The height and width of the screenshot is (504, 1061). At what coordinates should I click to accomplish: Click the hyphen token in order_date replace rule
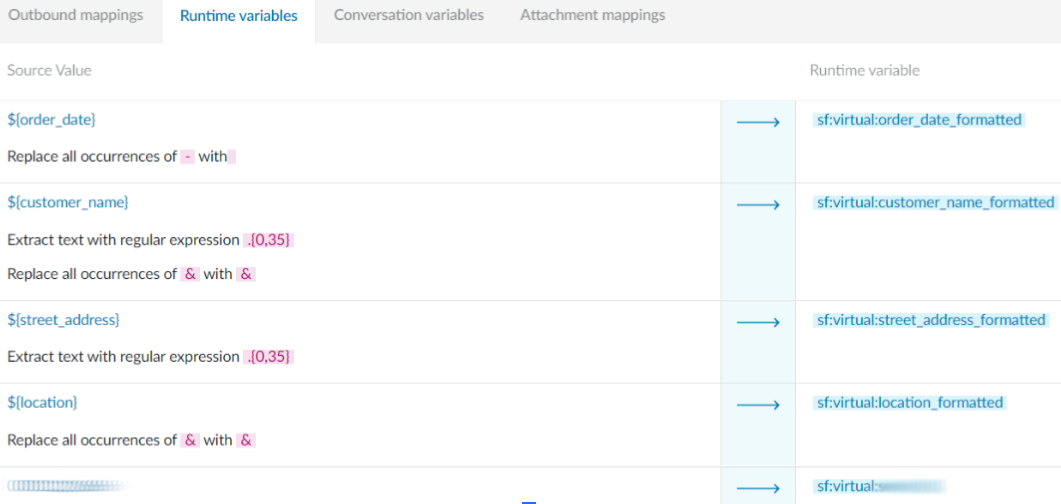coord(187,157)
